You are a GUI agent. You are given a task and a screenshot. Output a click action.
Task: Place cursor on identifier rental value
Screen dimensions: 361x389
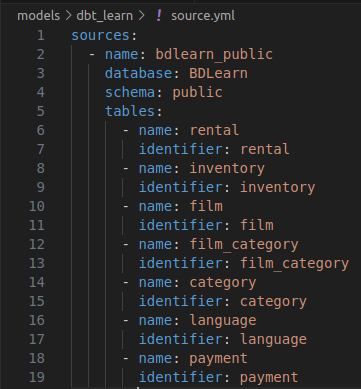(265, 149)
